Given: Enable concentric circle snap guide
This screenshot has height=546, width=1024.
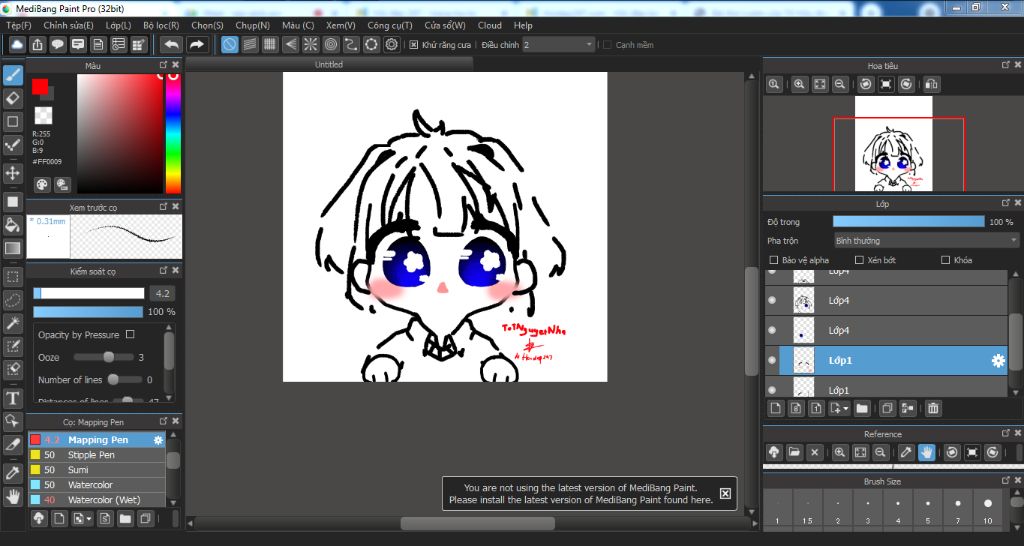Looking at the screenshot, I should point(331,44).
